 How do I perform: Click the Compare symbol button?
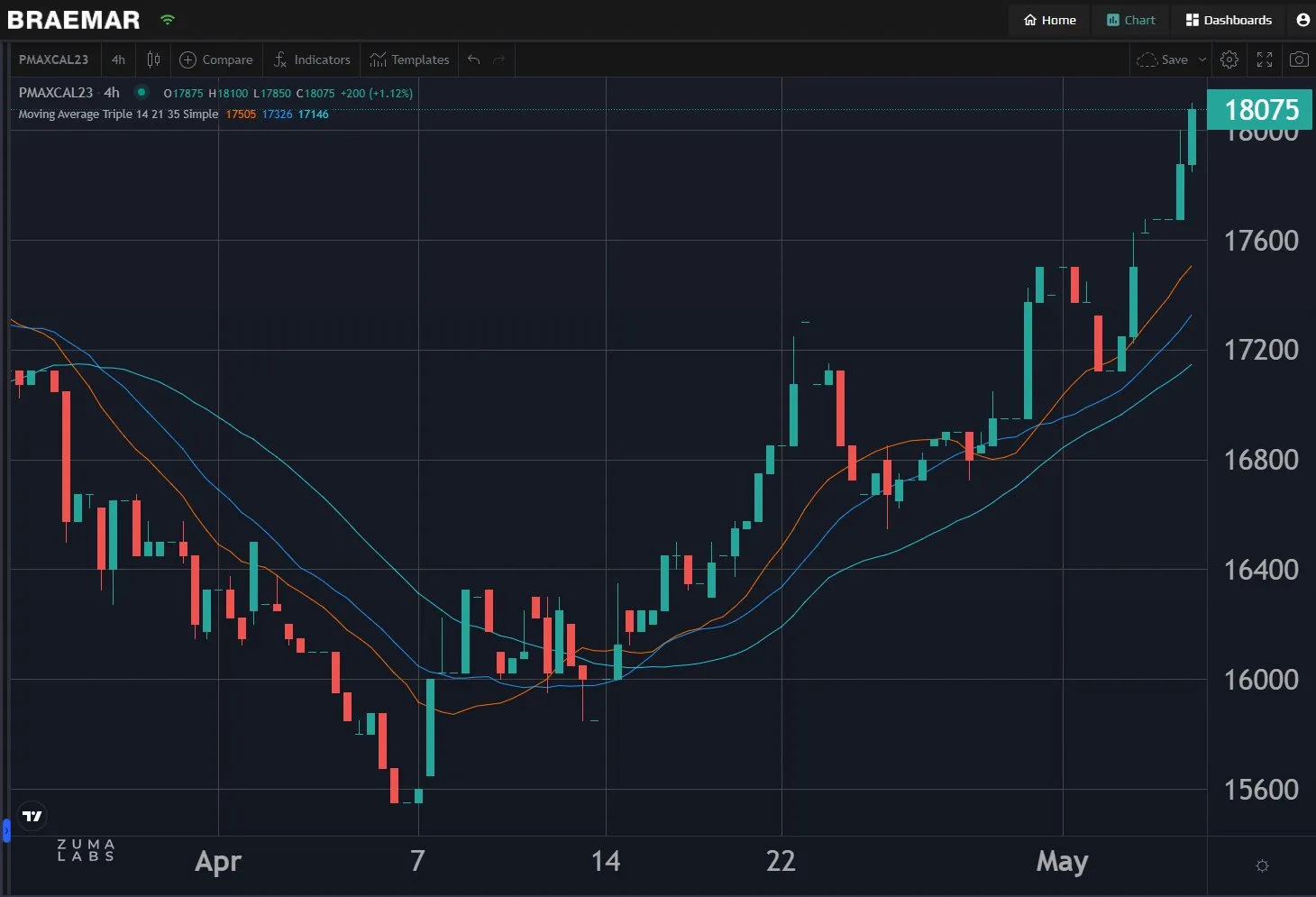click(216, 59)
